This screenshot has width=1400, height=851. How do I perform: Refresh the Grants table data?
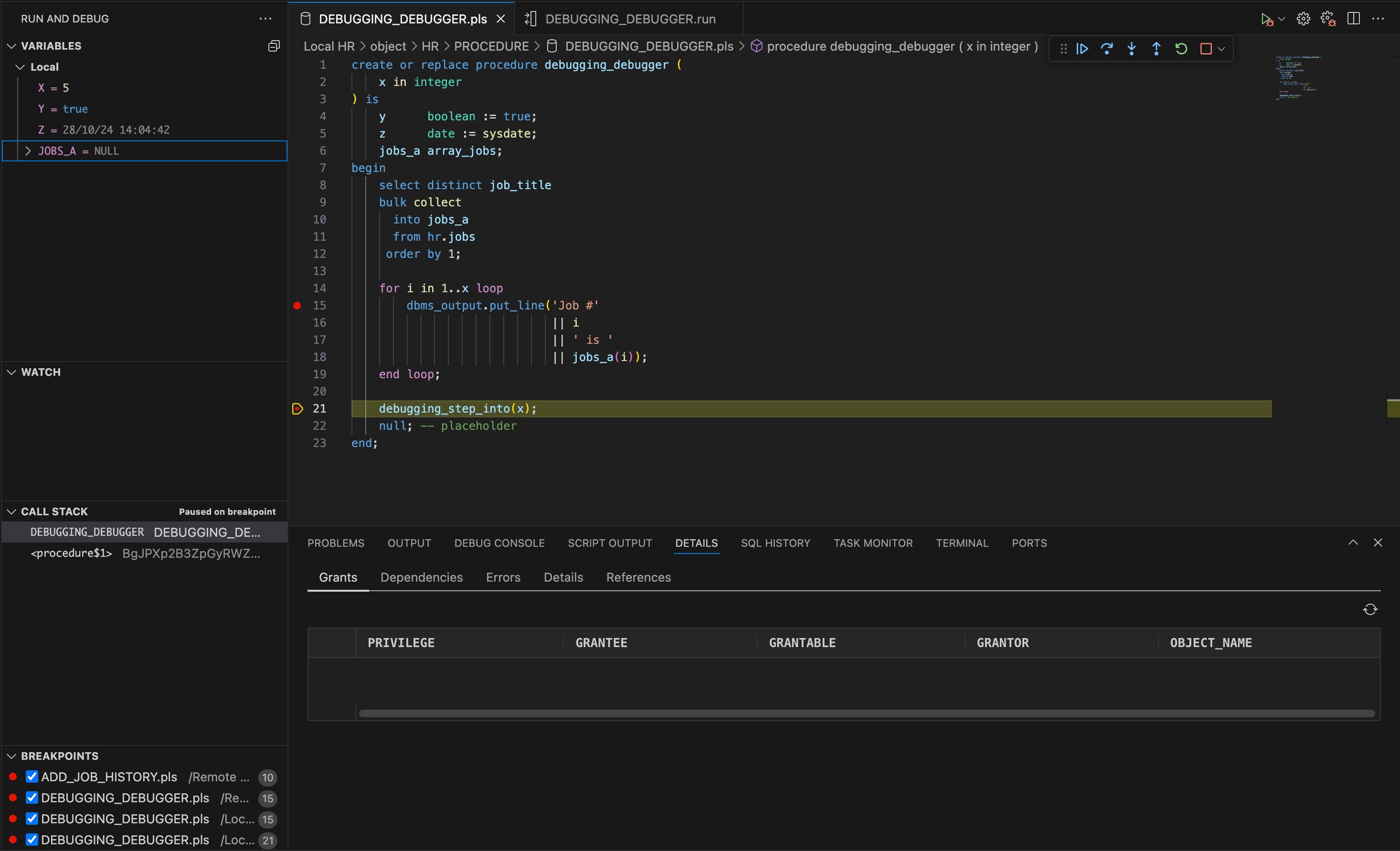tap(1369, 609)
